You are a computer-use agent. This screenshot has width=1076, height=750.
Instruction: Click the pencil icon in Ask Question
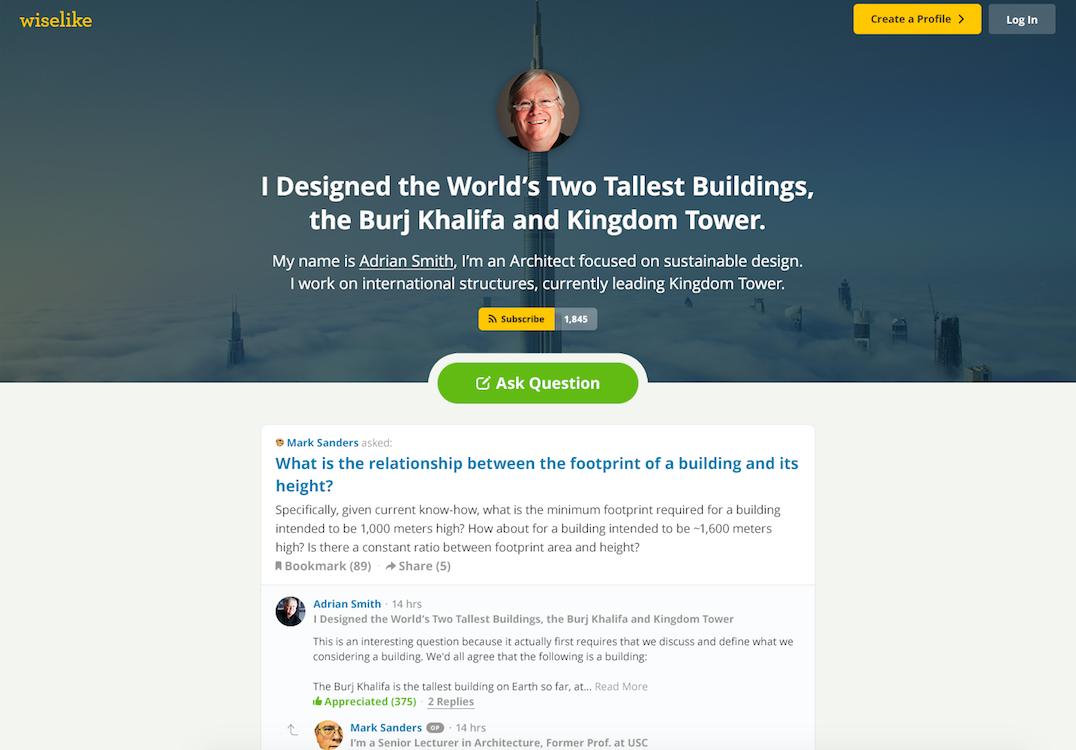tap(483, 383)
